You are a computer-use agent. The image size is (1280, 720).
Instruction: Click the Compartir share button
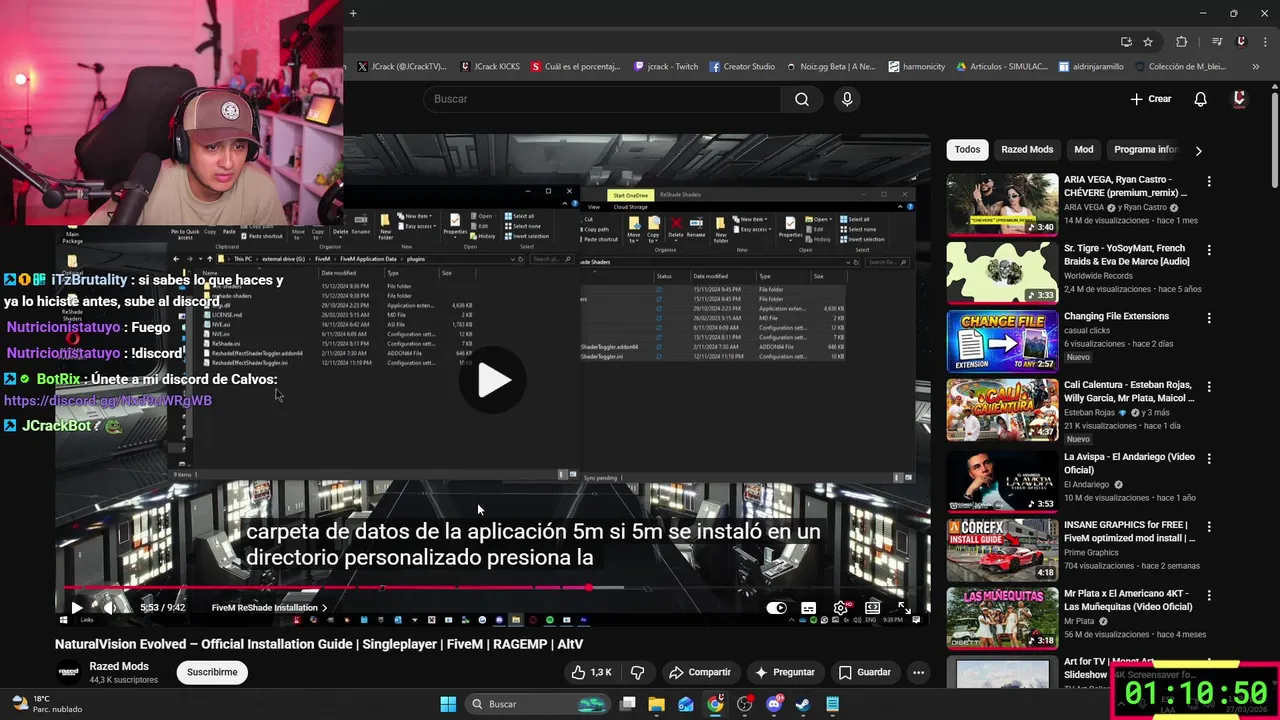coord(700,672)
